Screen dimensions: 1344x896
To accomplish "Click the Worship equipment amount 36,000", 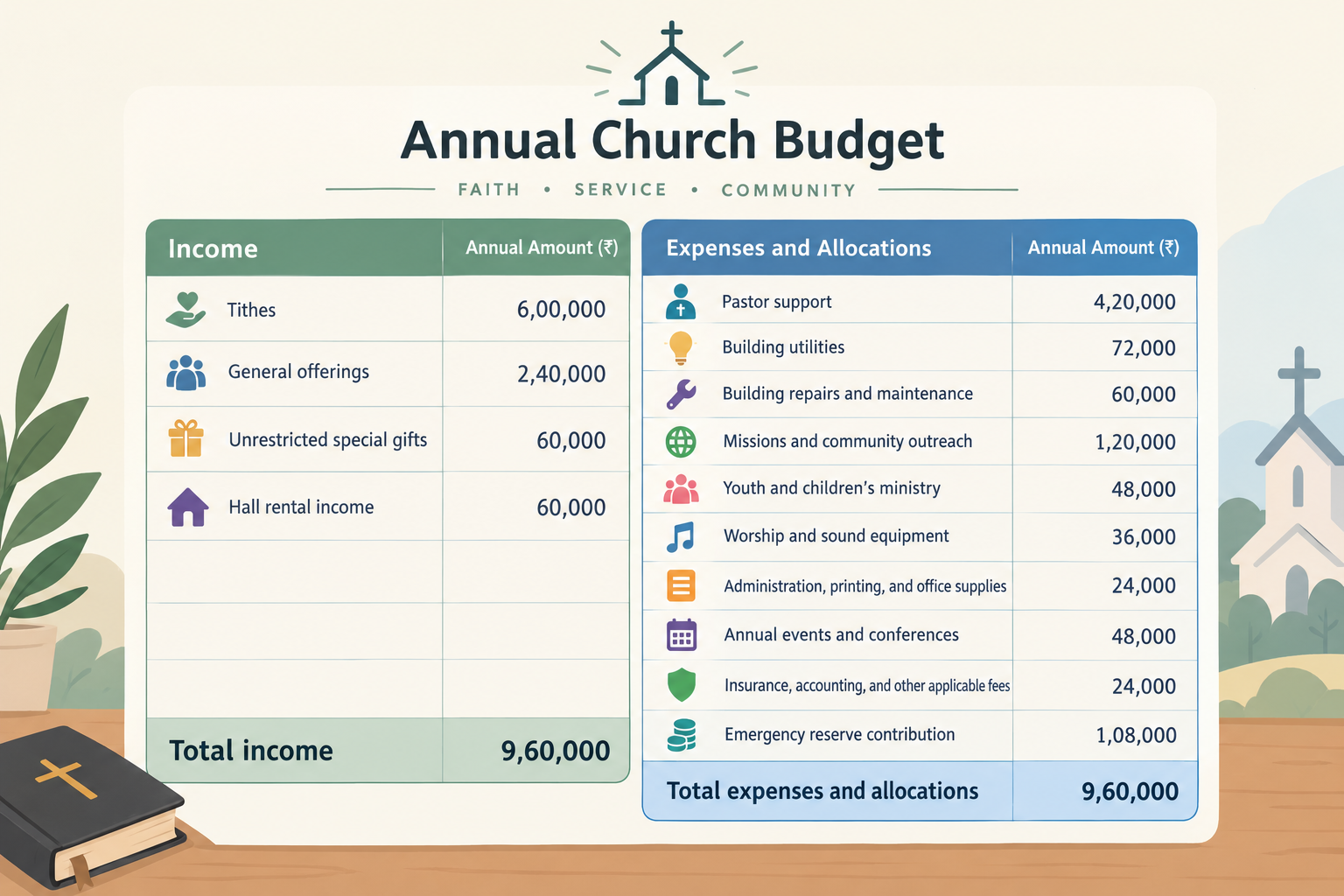I will click(x=1144, y=536).
